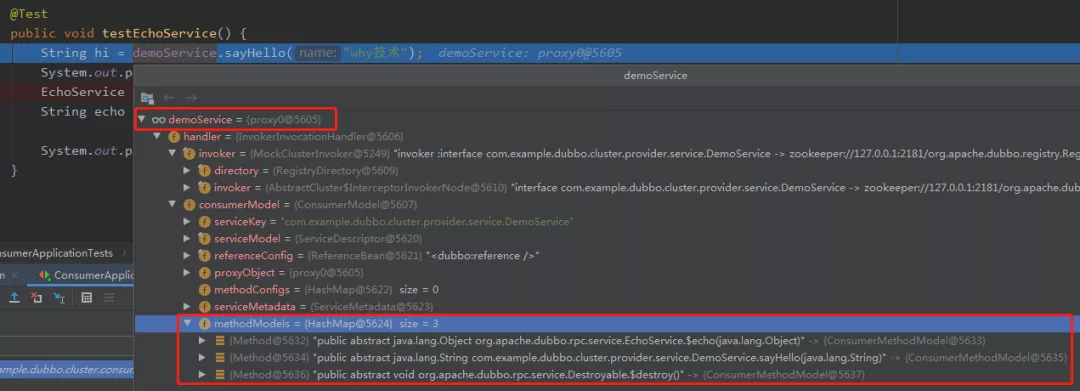Expand the serviceModel node
Image resolution: width=1080 pixels, height=391 pixels.
[x=187, y=238]
